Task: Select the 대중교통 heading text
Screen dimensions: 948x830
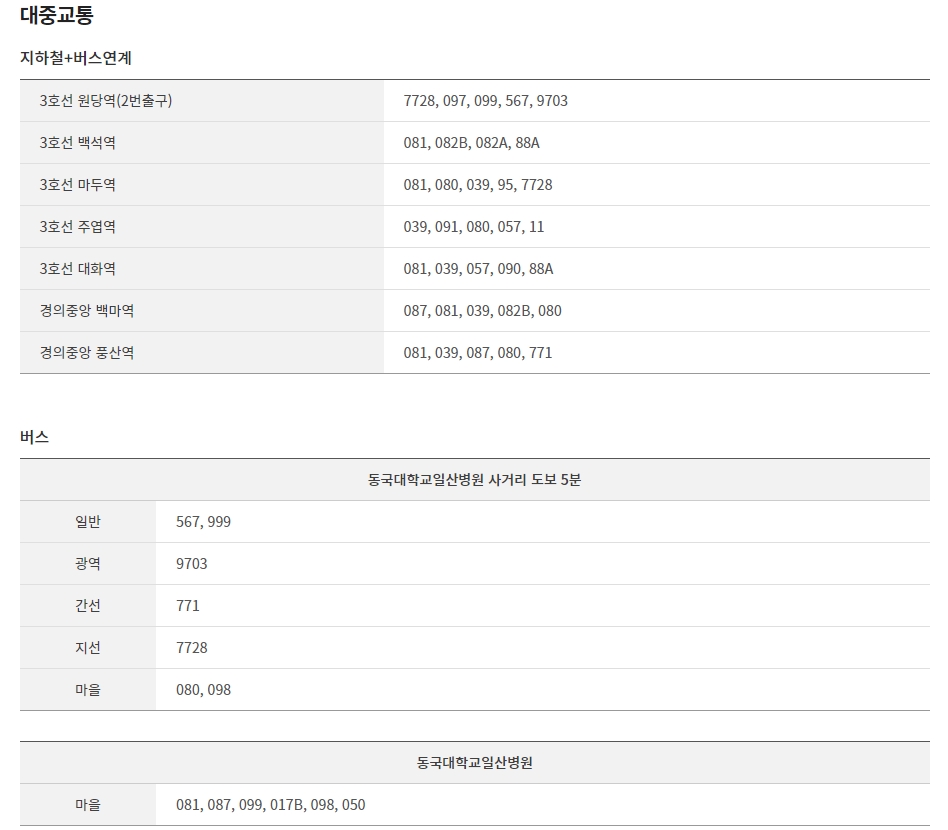Action: coord(56,15)
